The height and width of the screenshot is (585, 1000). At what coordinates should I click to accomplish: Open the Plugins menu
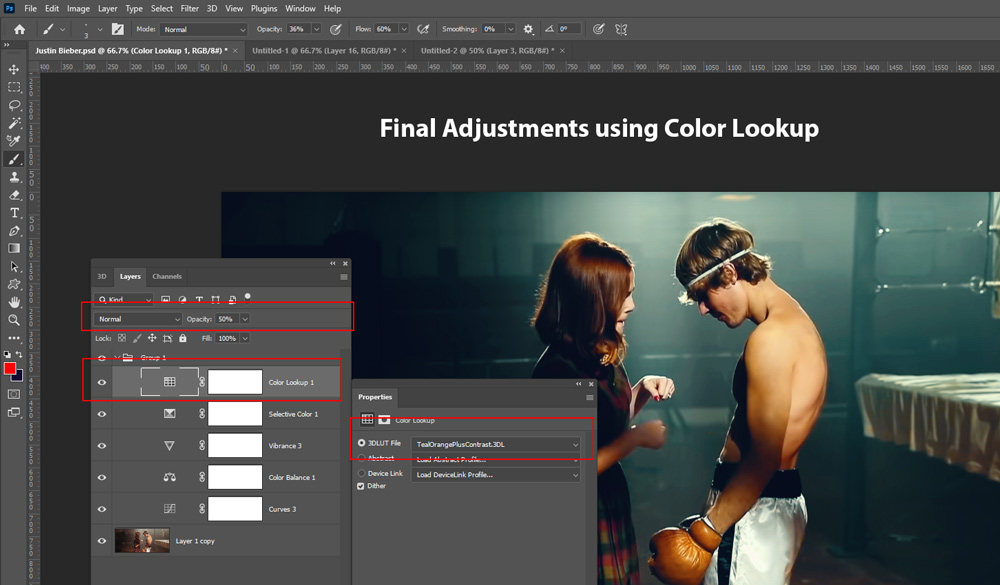coord(264,8)
